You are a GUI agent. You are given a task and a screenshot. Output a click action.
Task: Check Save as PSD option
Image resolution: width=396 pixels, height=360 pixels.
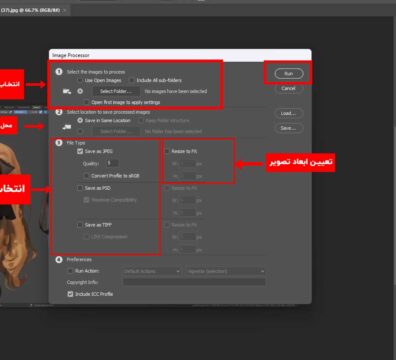[80, 188]
